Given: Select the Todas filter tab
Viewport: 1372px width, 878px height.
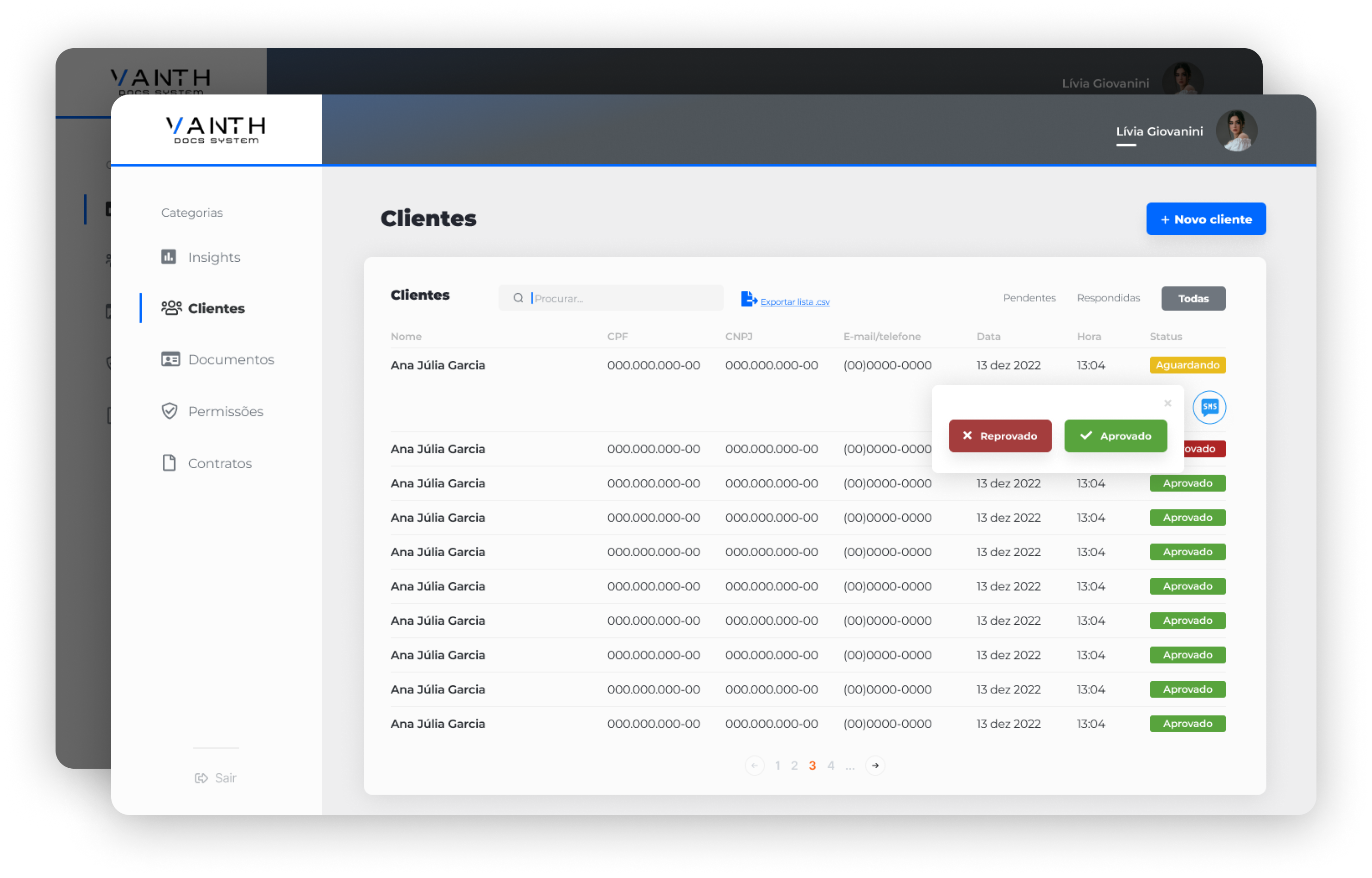Looking at the screenshot, I should tap(1194, 298).
